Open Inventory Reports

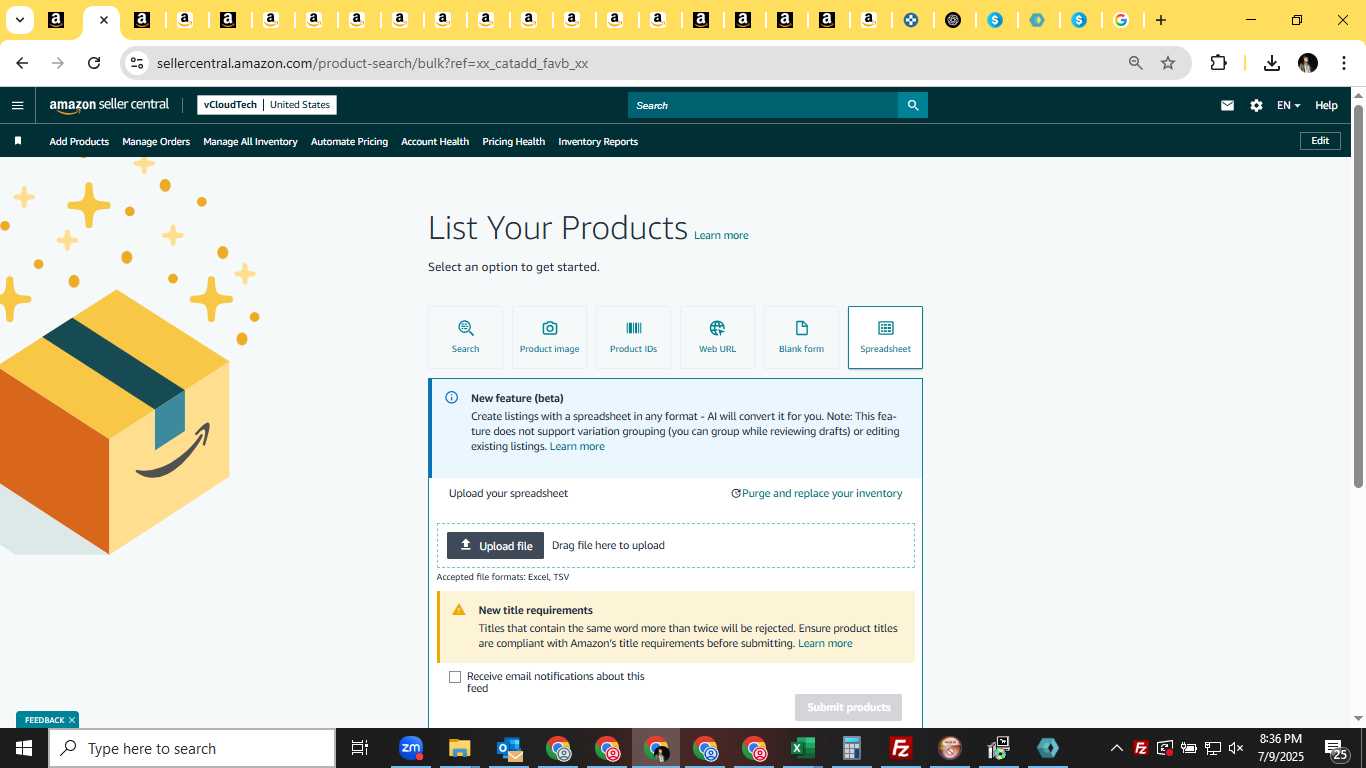pos(598,142)
